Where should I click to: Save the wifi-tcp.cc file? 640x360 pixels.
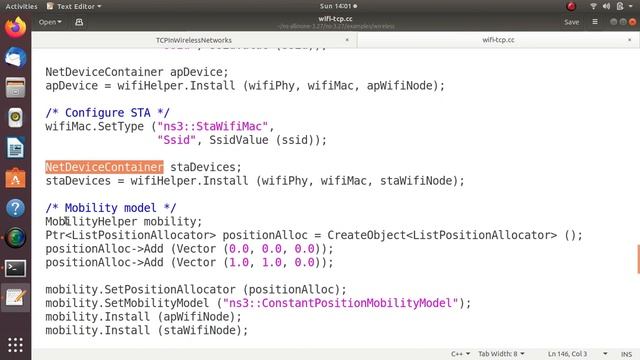[571, 22]
